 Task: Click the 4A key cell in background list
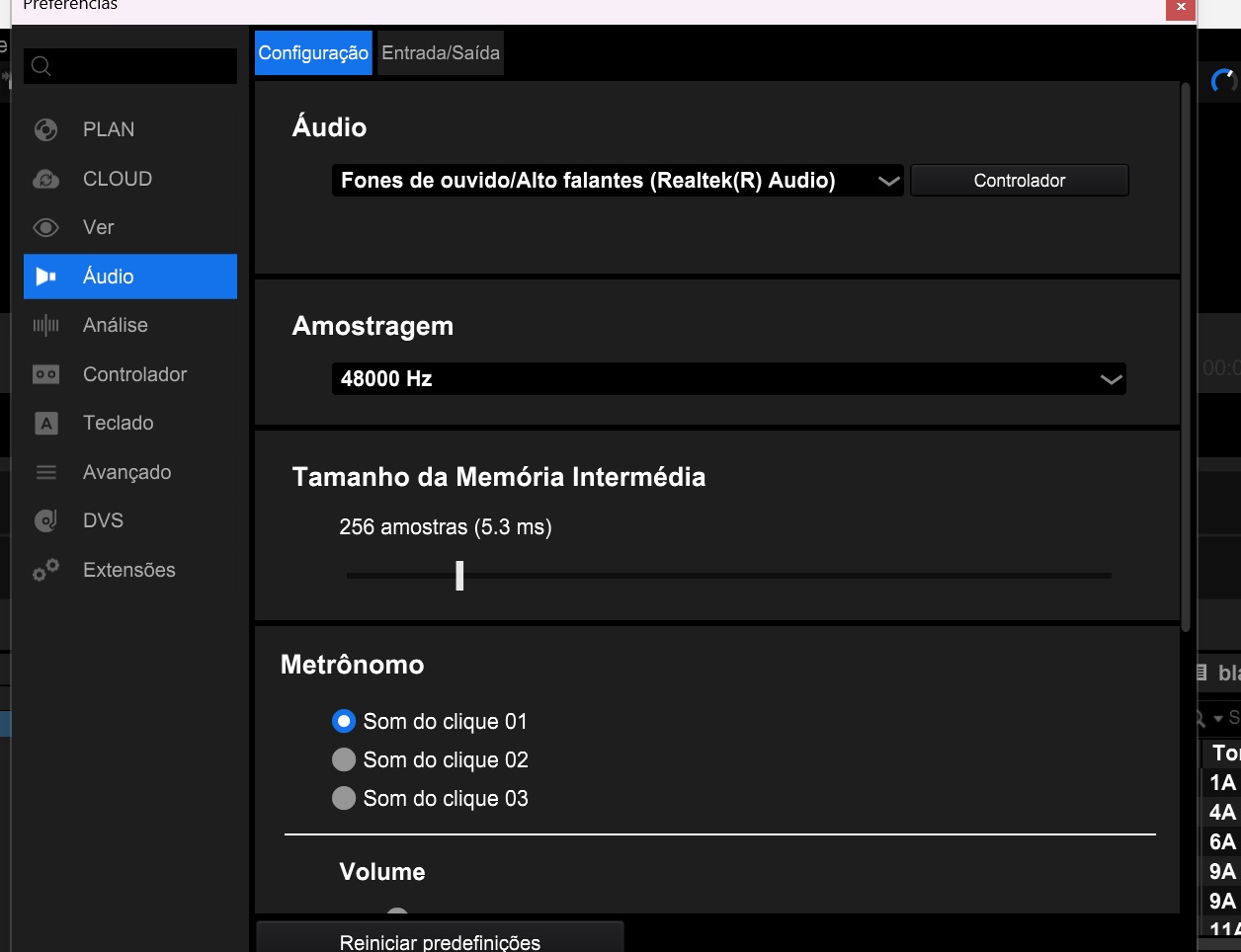1222,813
